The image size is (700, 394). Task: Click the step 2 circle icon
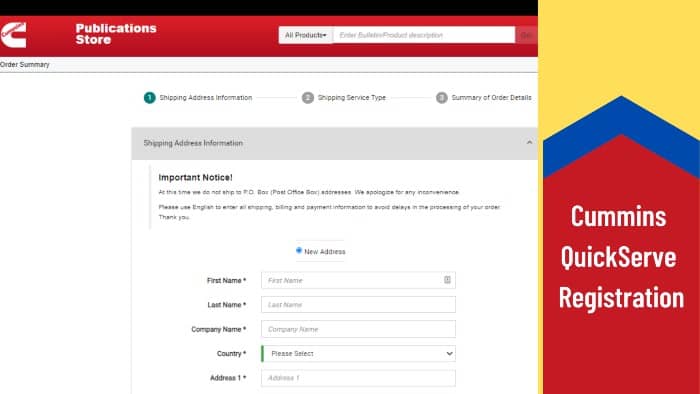[x=308, y=98]
